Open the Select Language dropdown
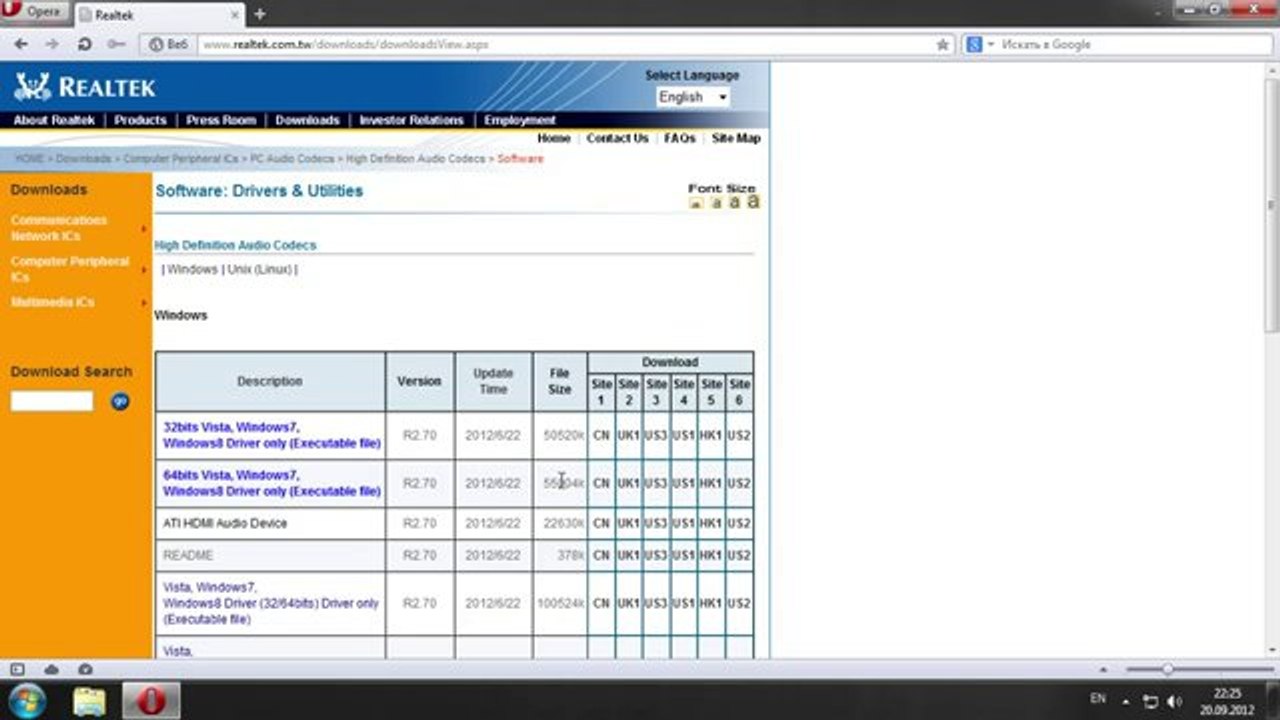The width and height of the screenshot is (1280, 720). coord(693,97)
